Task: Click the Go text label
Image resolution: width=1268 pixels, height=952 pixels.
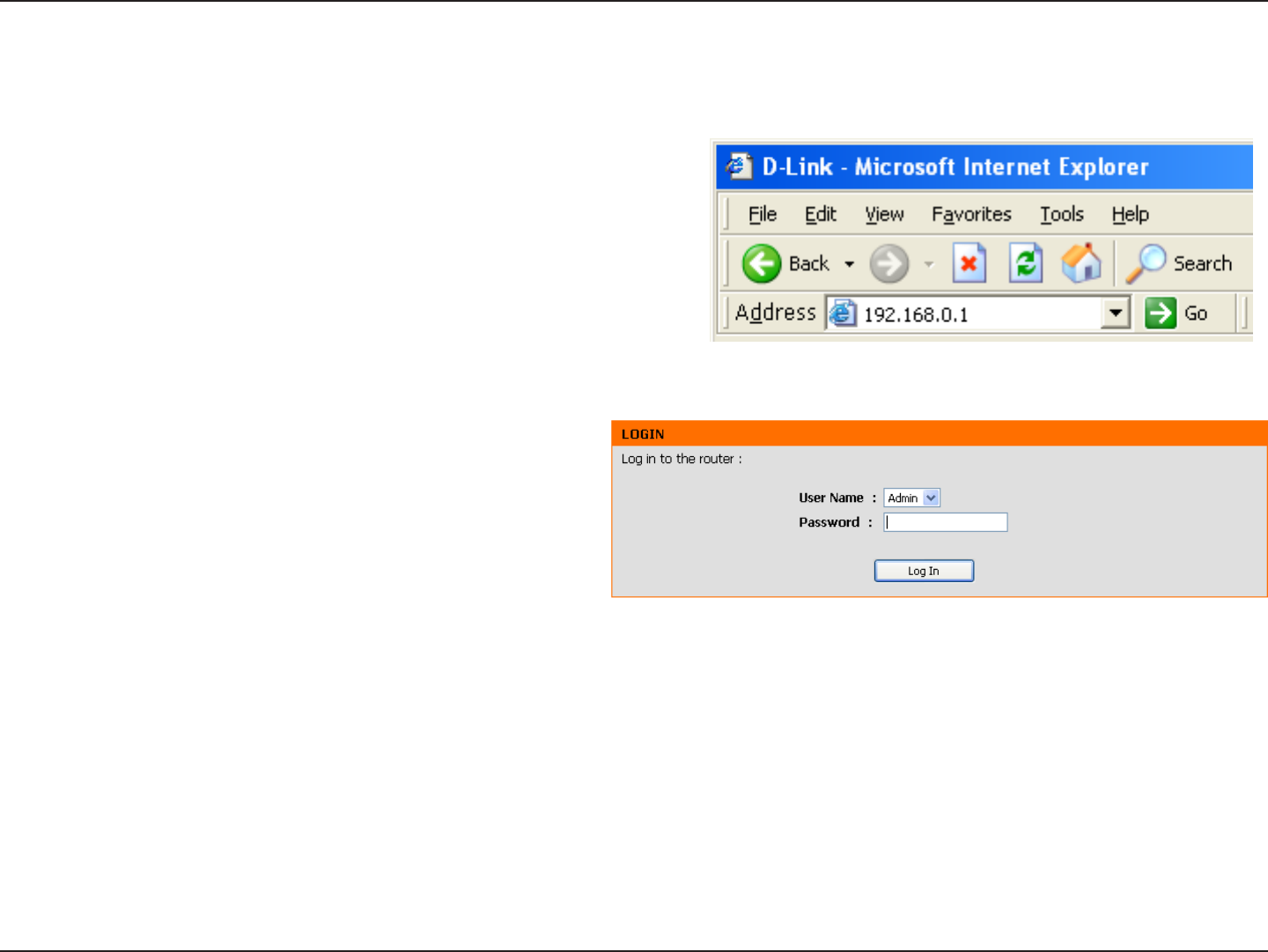Action: coord(1196,313)
